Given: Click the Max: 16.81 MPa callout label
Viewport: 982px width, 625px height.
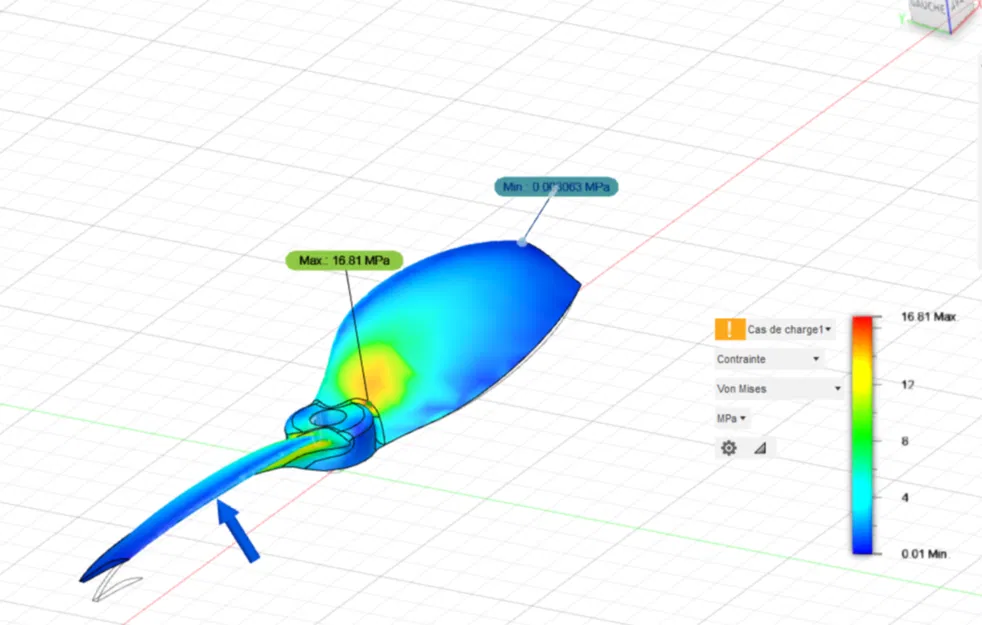Looking at the screenshot, I should (x=344, y=260).
